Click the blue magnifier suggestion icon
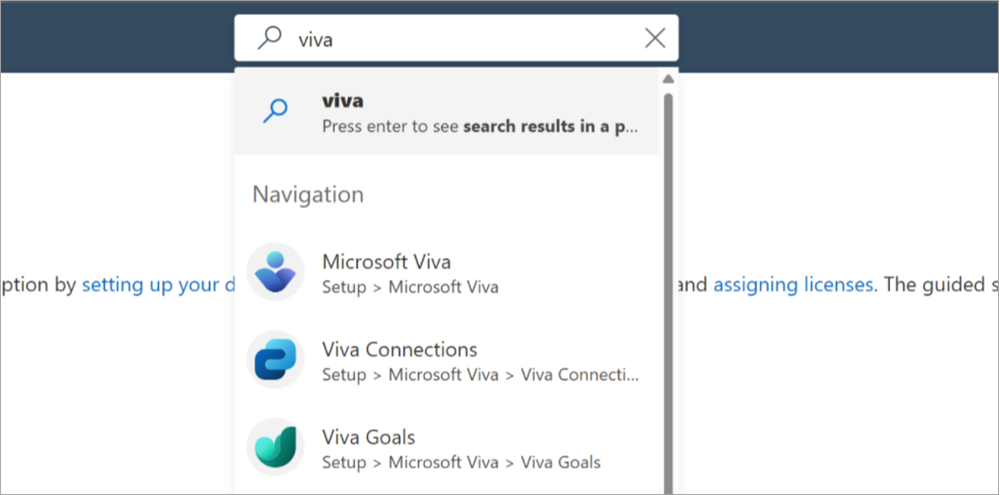This screenshot has height=495, width=1000. pos(276,111)
